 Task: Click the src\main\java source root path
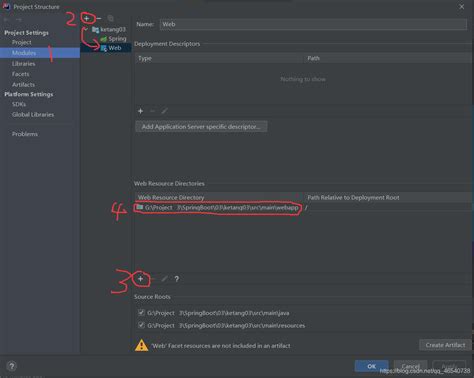(218, 313)
